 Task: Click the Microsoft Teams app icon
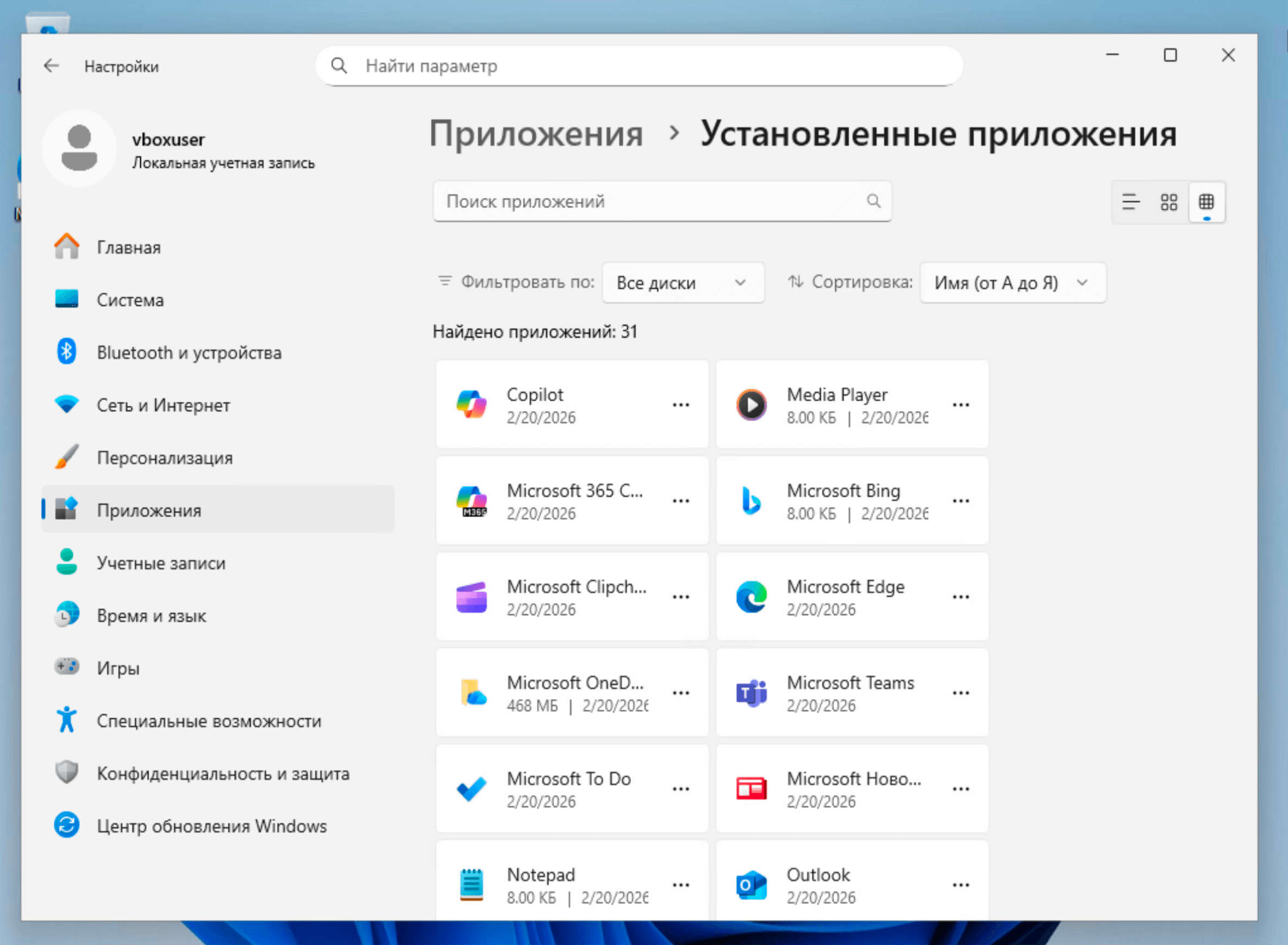click(751, 693)
